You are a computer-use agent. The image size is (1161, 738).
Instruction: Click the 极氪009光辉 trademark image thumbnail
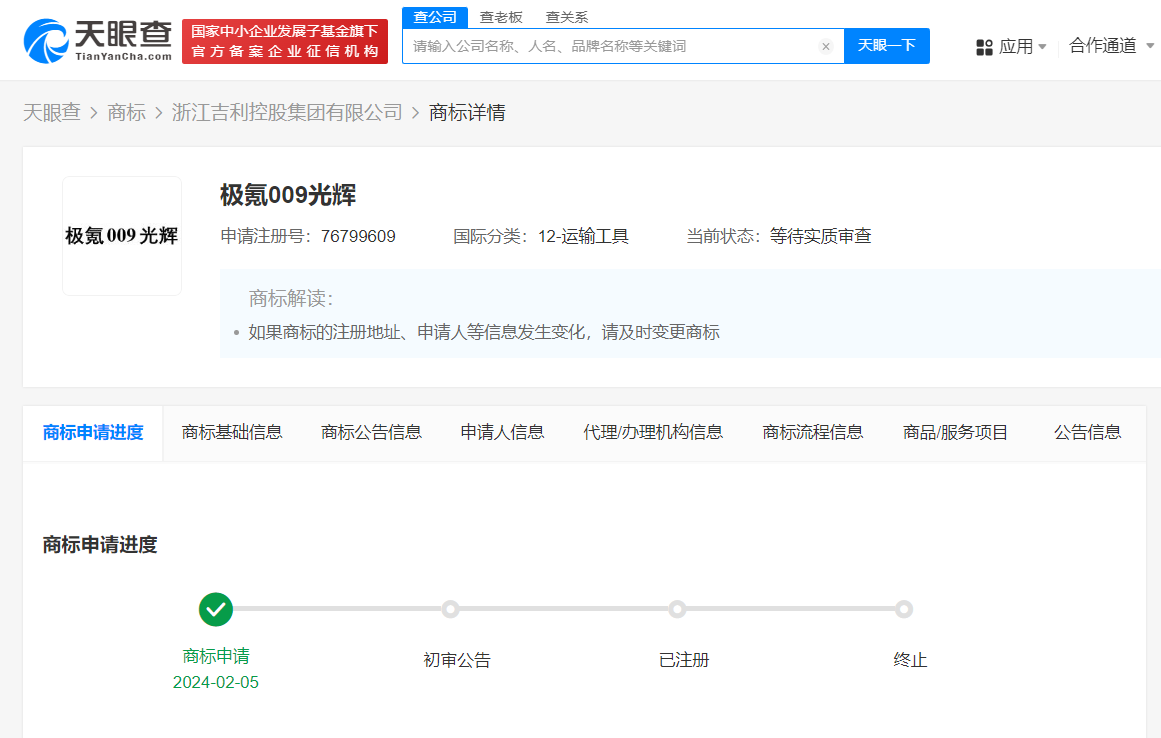click(122, 236)
